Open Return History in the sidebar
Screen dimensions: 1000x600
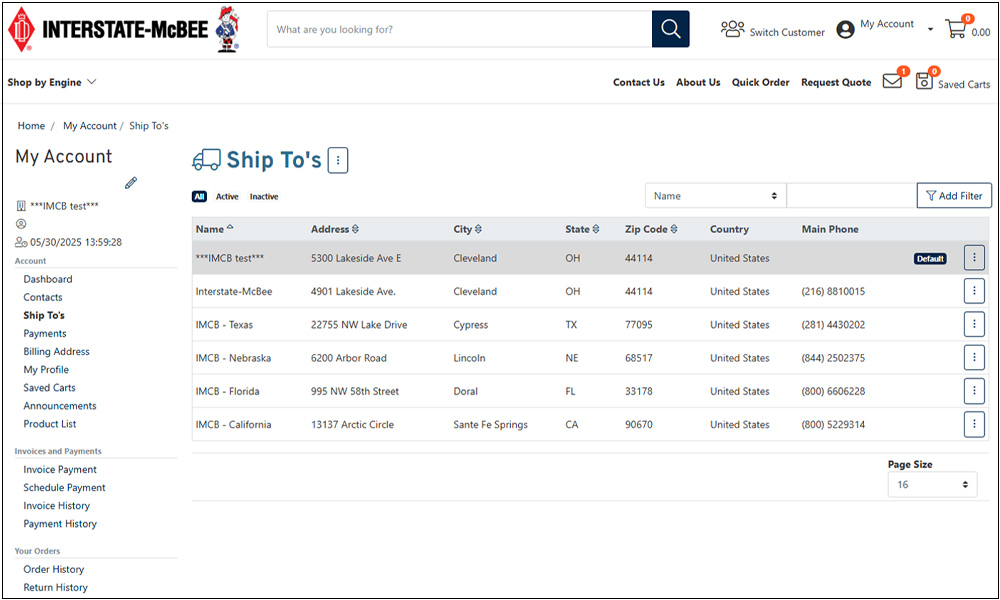pos(55,587)
